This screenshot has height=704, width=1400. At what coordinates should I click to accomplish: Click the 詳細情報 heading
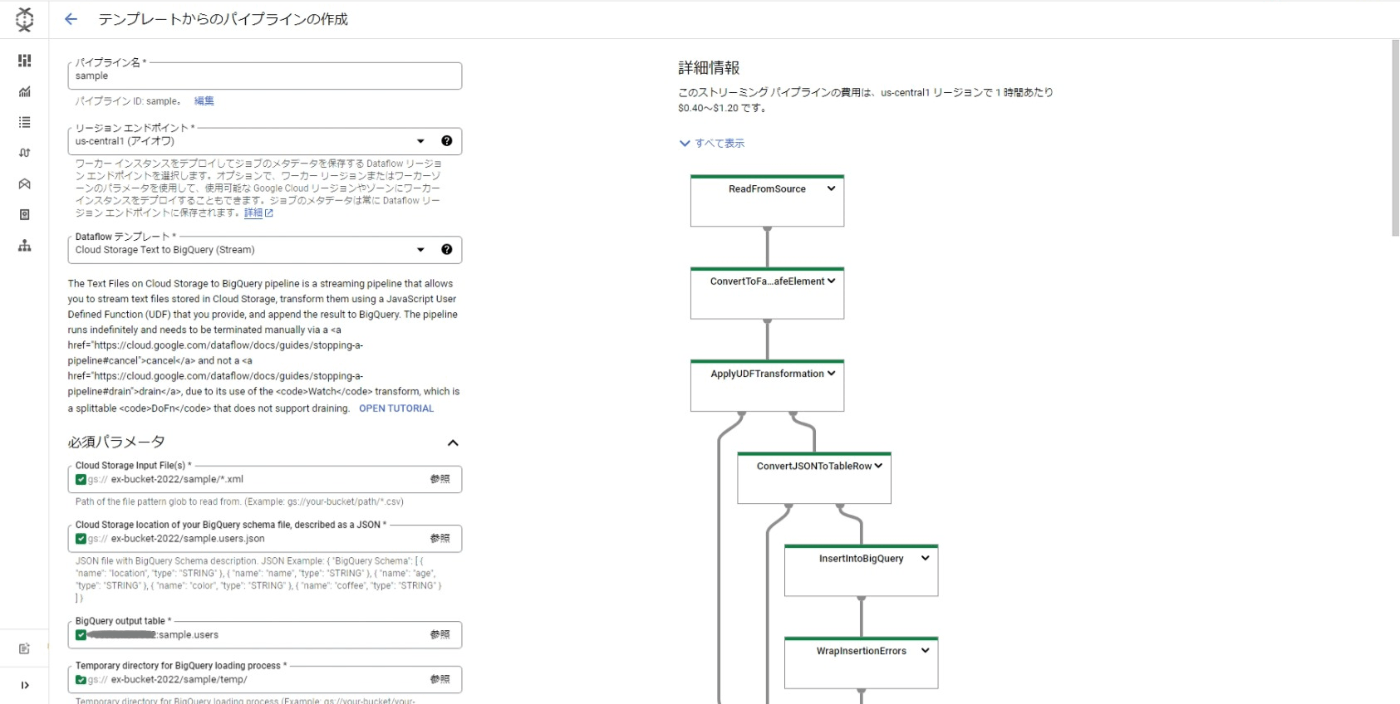pyautogui.click(x=709, y=68)
